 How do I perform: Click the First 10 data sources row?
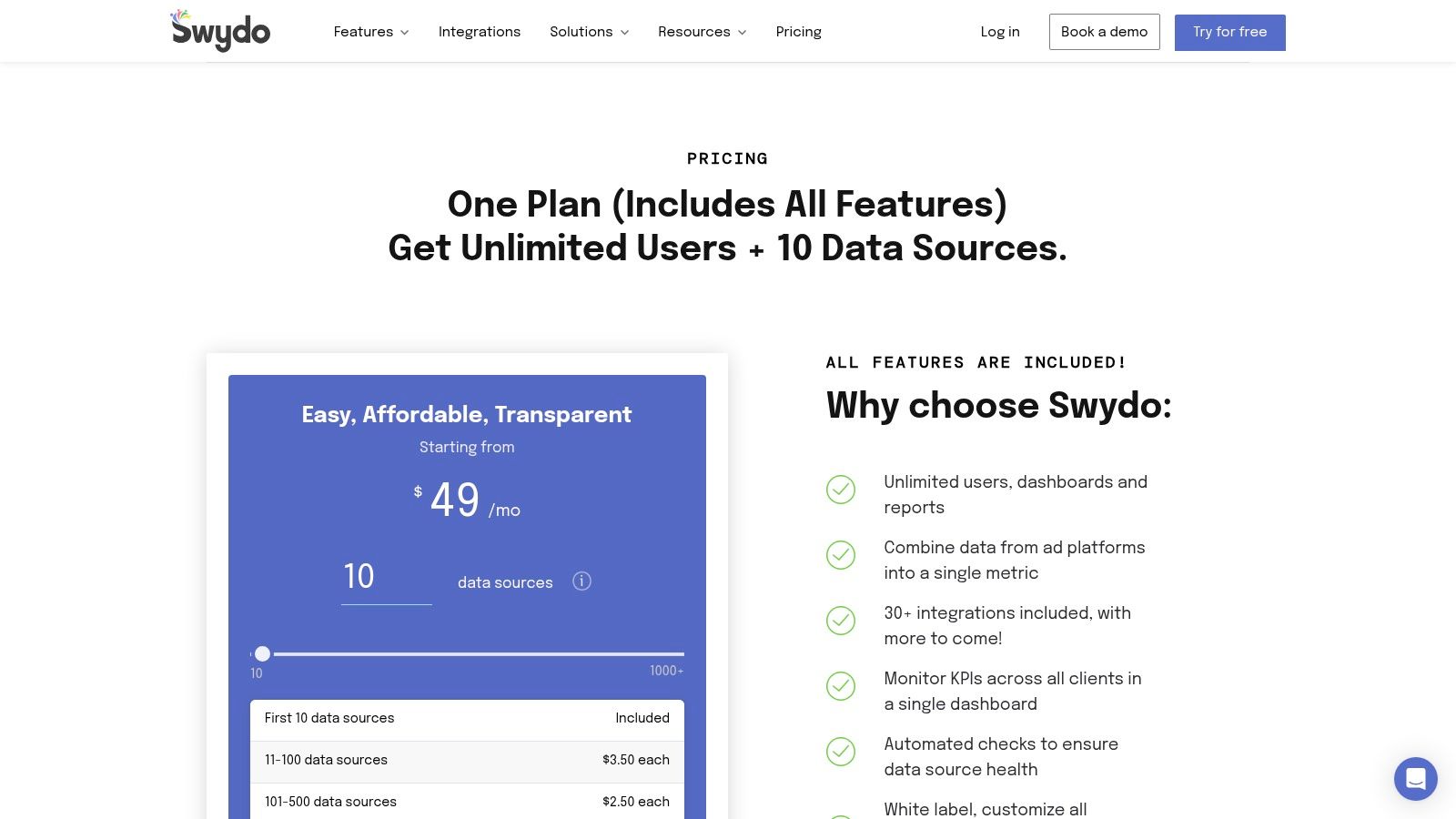coord(467,718)
